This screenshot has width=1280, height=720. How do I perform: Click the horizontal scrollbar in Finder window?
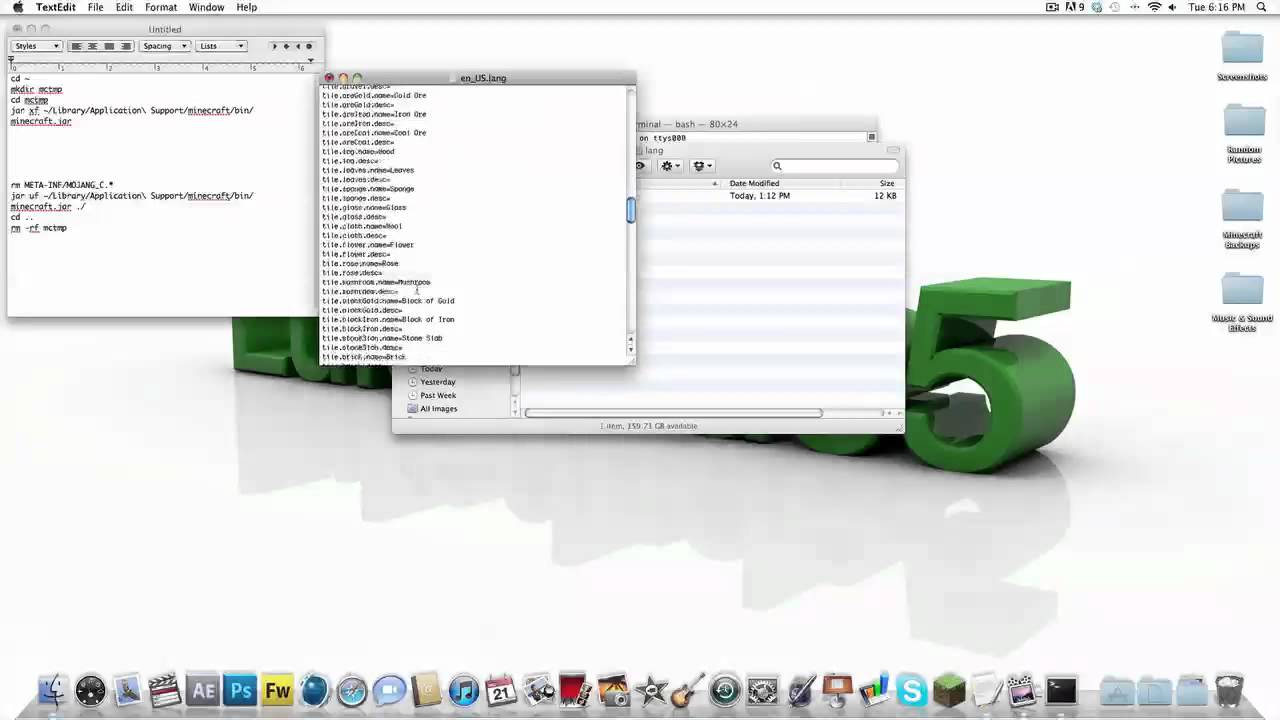pyautogui.click(x=673, y=413)
